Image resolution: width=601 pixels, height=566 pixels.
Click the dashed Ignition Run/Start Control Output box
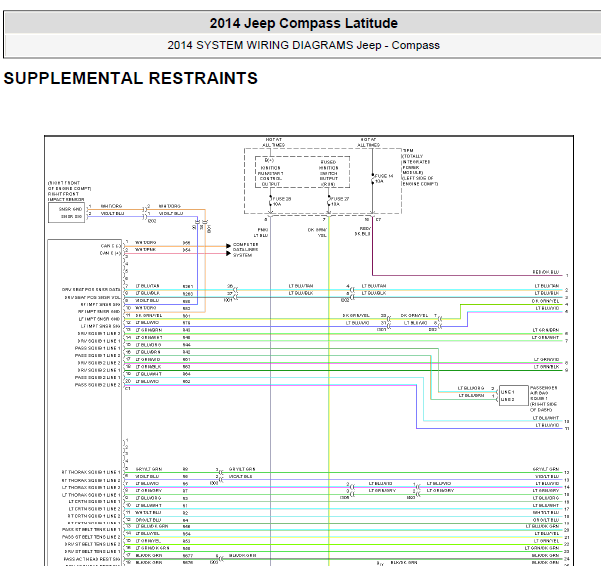[x=302, y=172]
